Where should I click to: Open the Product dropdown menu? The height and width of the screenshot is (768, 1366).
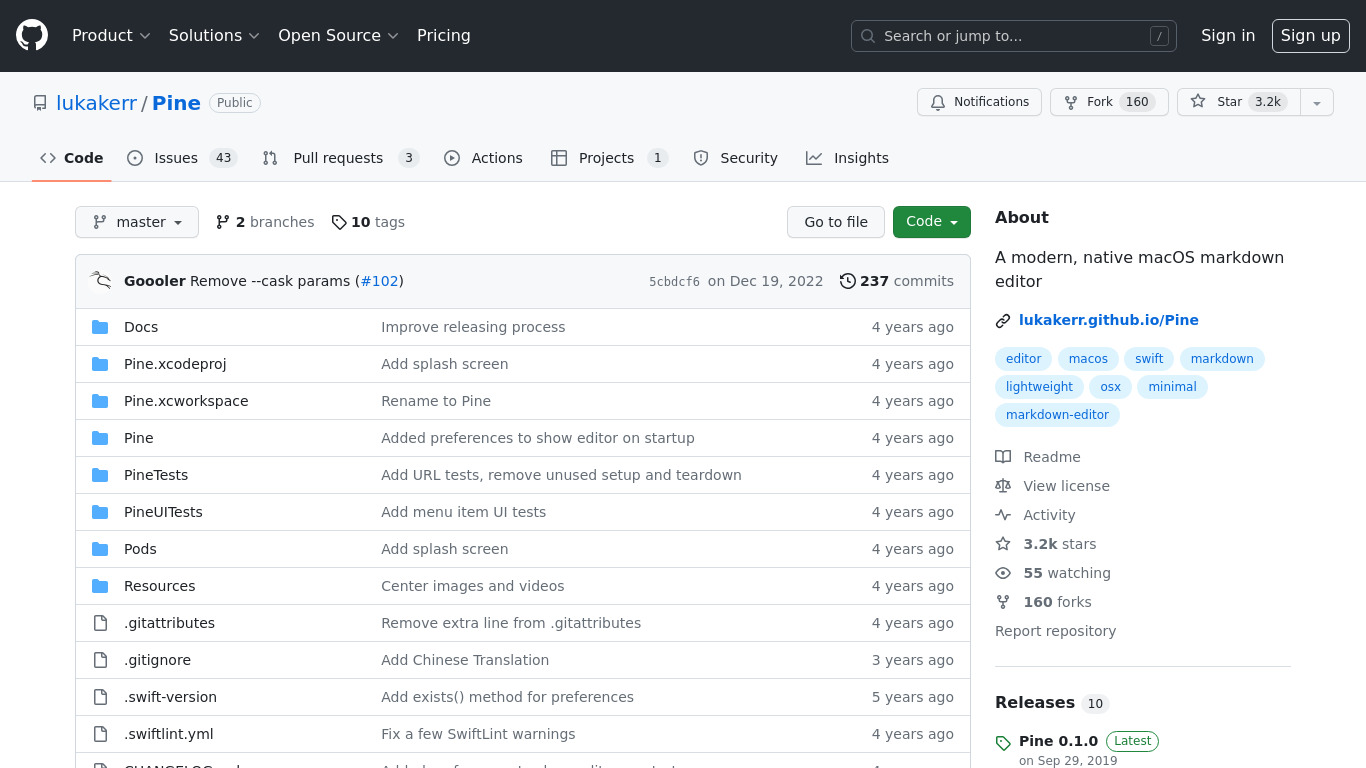click(x=111, y=36)
